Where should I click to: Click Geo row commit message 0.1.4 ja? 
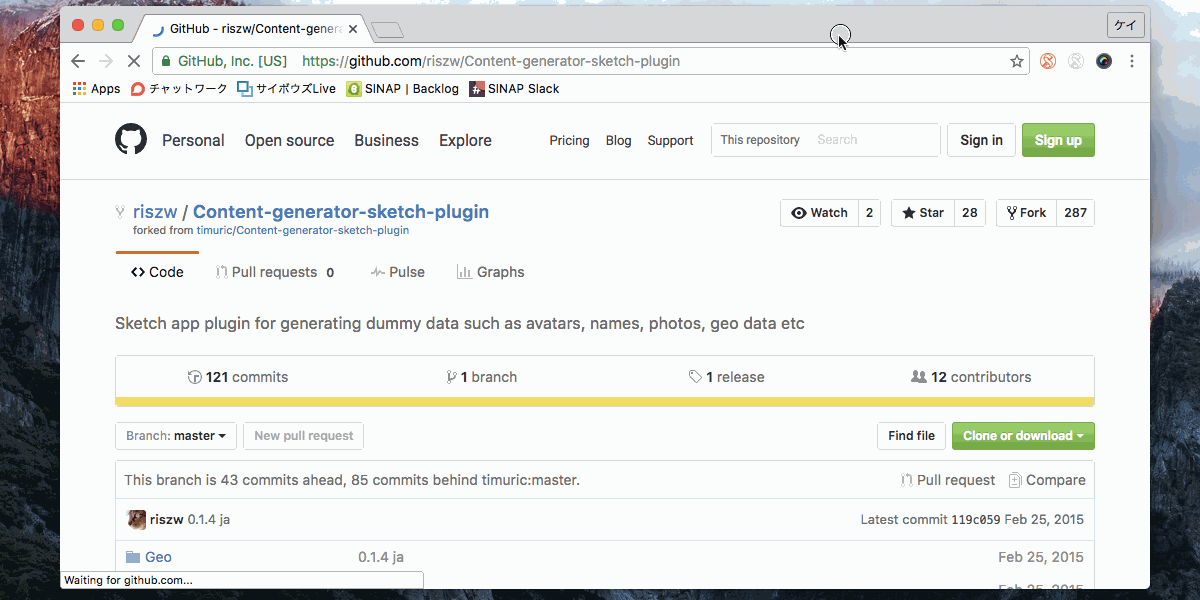(x=381, y=557)
